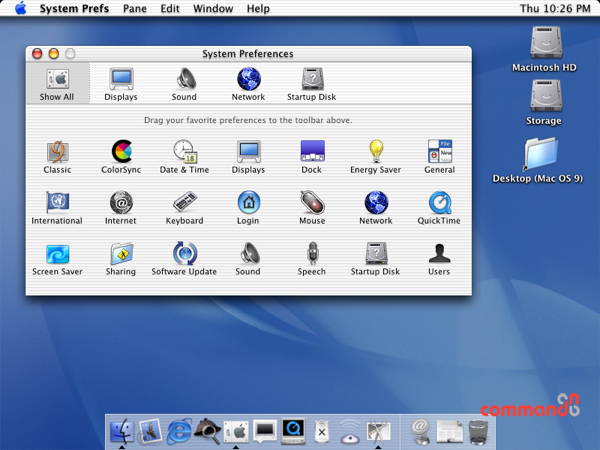Launch Internet Explorer from the Dock
Image resolution: width=600 pixels, height=450 pixels.
[179, 431]
